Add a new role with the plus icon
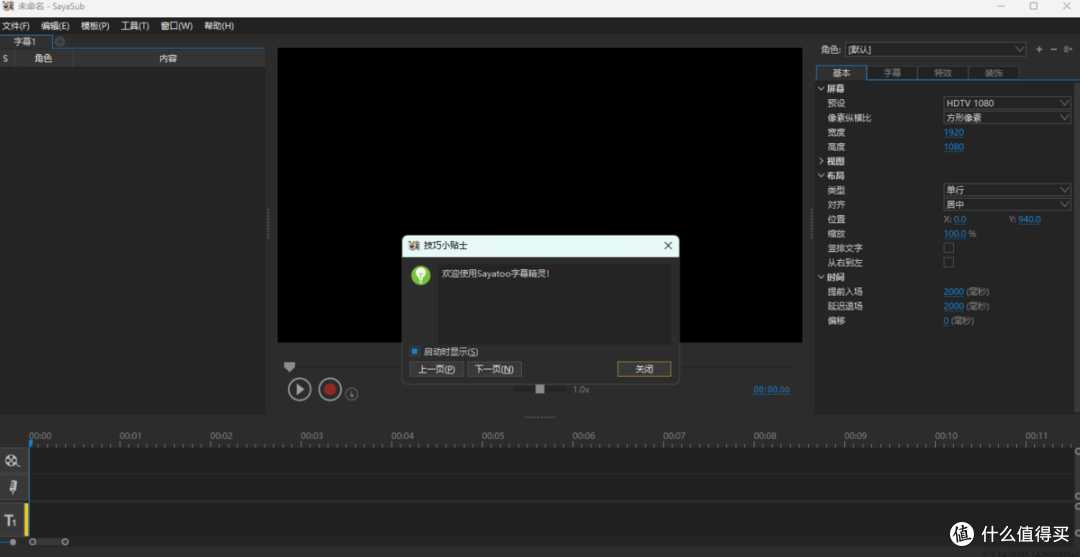This screenshot has height=557, width=1080. click(1039, 50)
